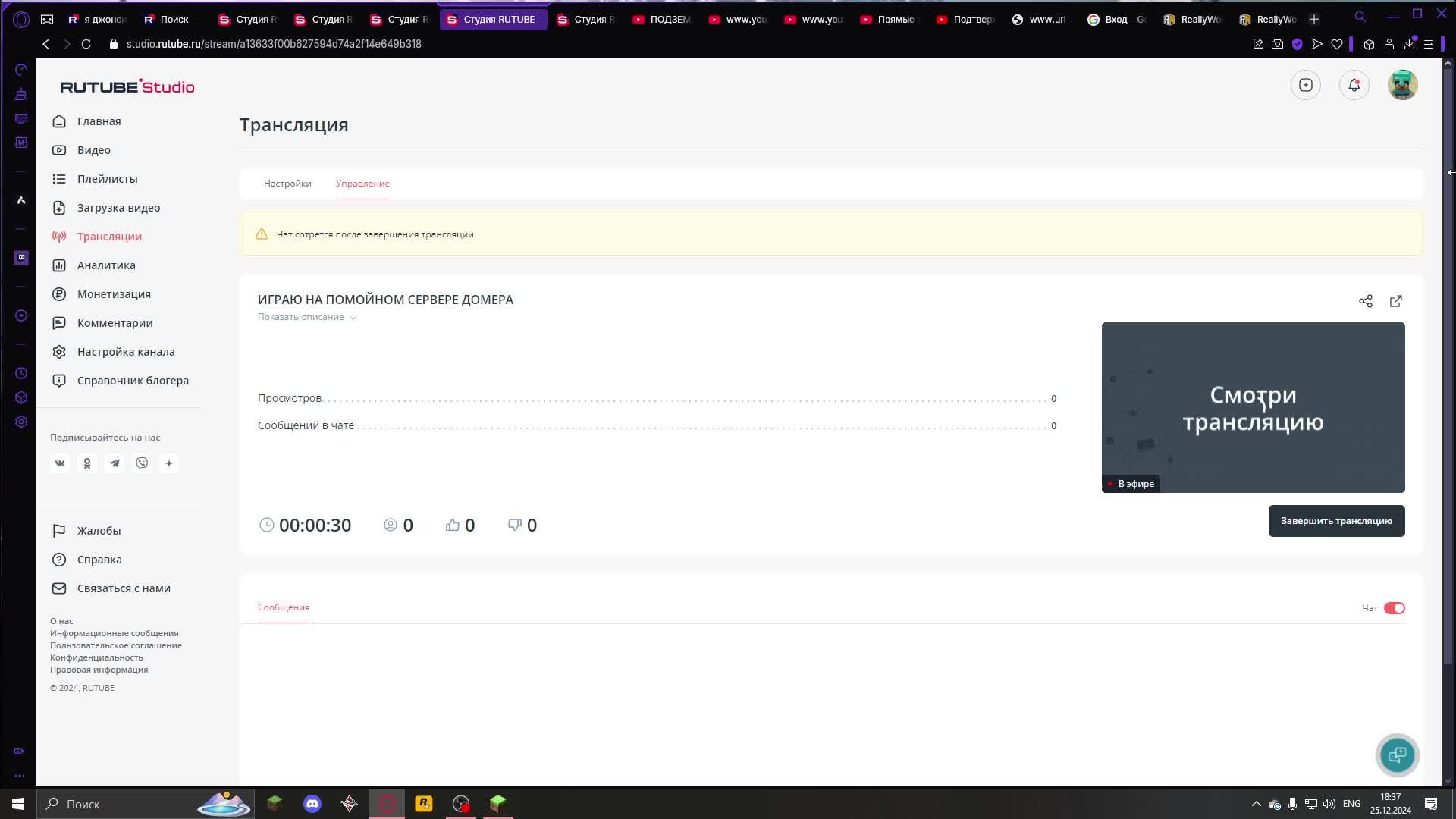1456x819 pixels.
Task: Click Завершить трансляцию button
Action: pos(1336,521)
